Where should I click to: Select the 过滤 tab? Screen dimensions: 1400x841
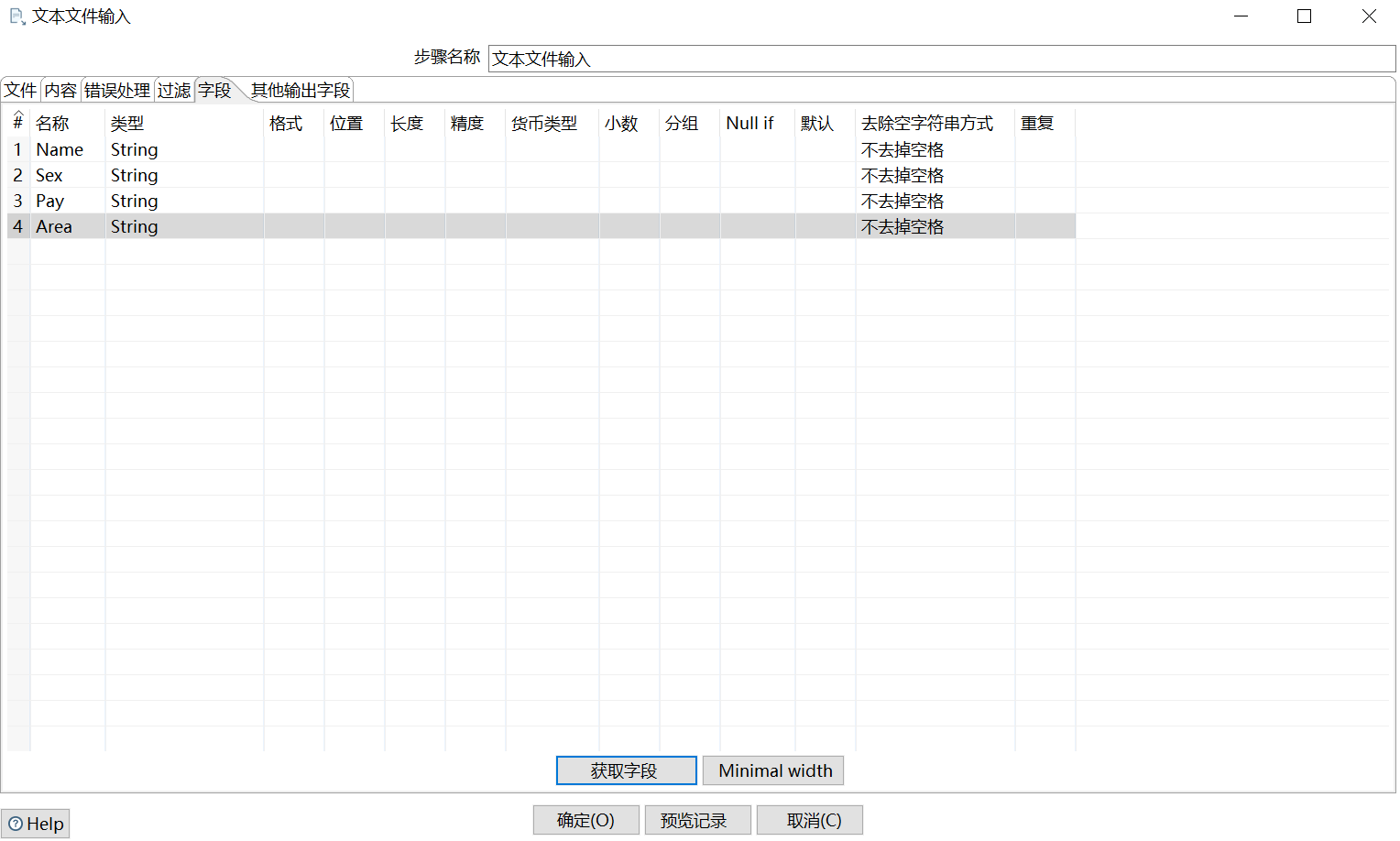click(x=174, y=90)
